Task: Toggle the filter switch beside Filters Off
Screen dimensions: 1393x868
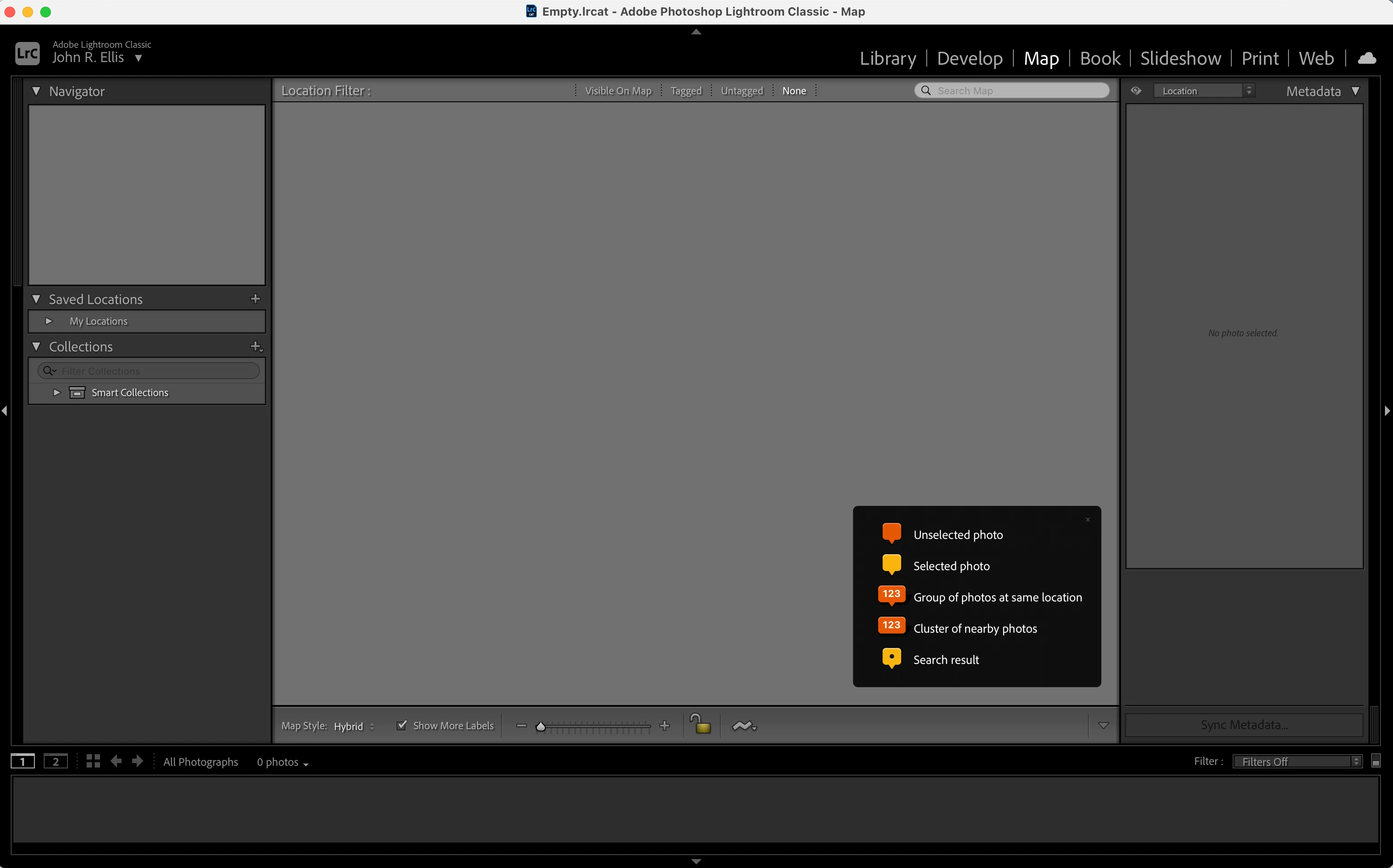Action: [x=1375, y=761]
